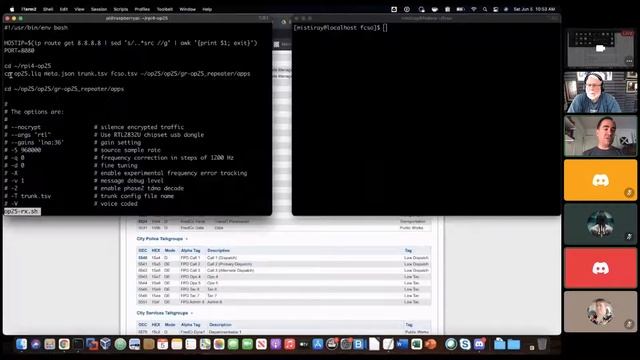640x360 pixels.
Task: Click the FPD Call 2 row alpha tag
Action: 191,264
